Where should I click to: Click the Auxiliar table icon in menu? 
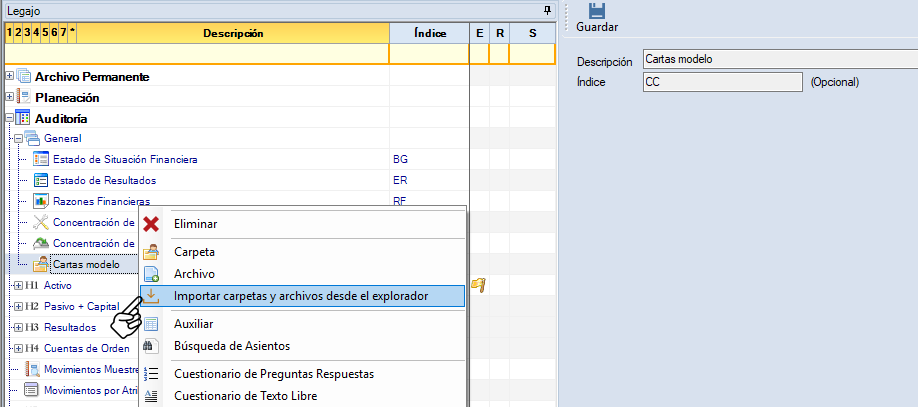click(151, 324)
